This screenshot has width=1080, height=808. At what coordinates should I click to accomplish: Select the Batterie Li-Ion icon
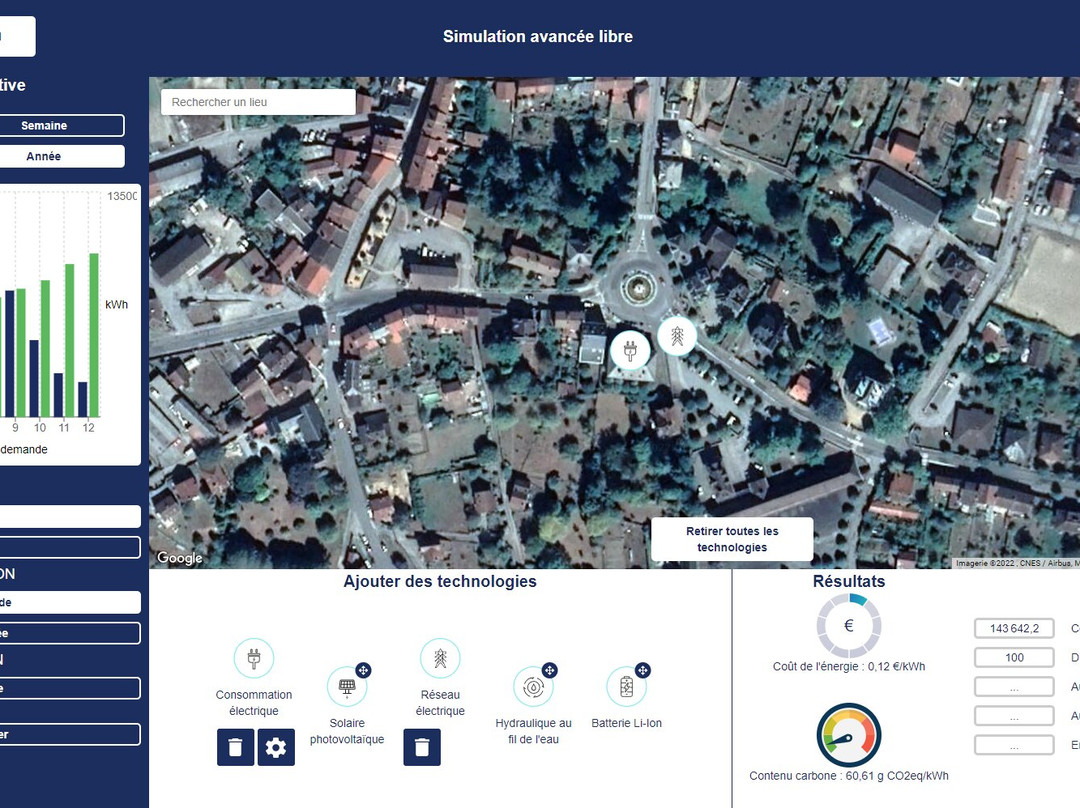[626, 686]
